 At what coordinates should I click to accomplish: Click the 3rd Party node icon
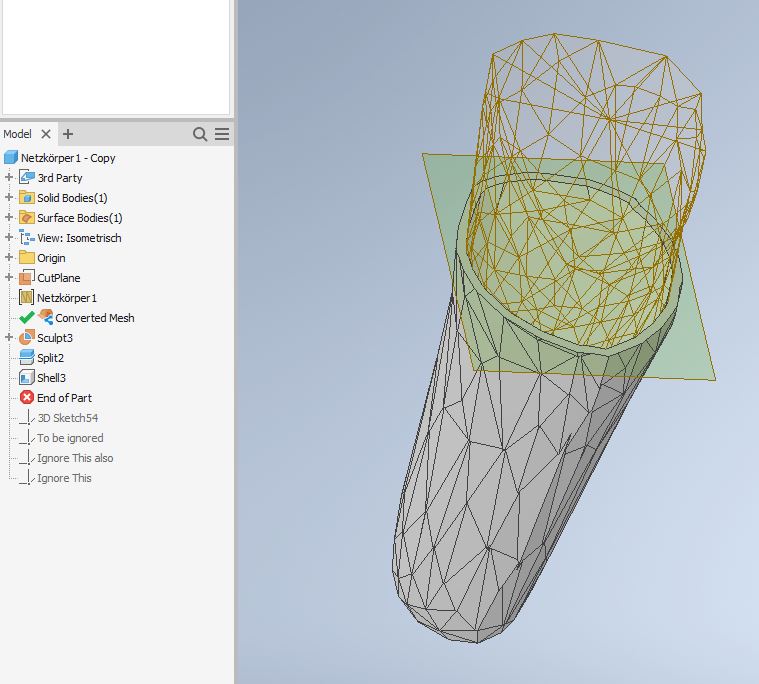pyautogui.click(x=27, y=178)
